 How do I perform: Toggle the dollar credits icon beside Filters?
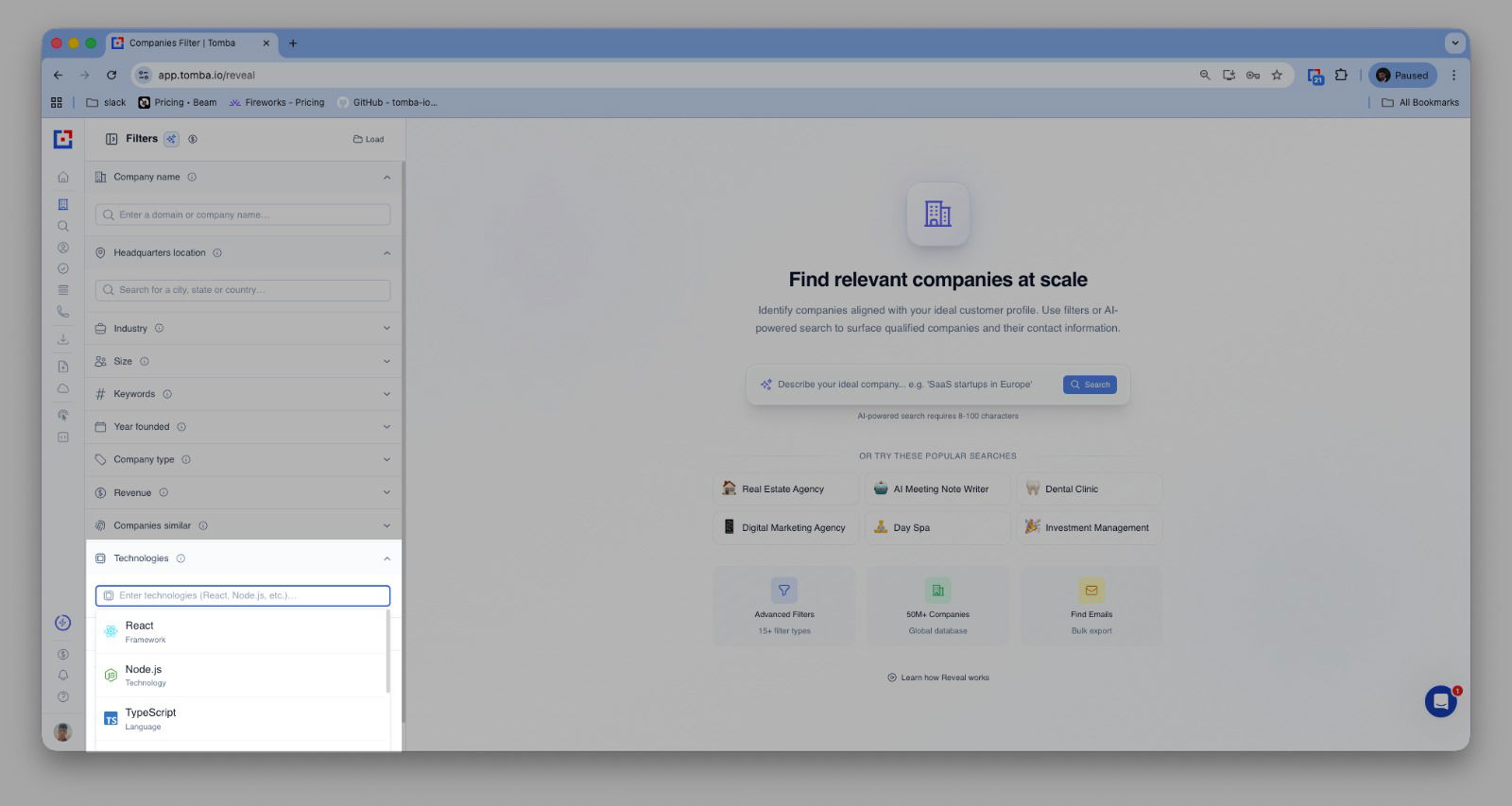click(x=193, y=139)
